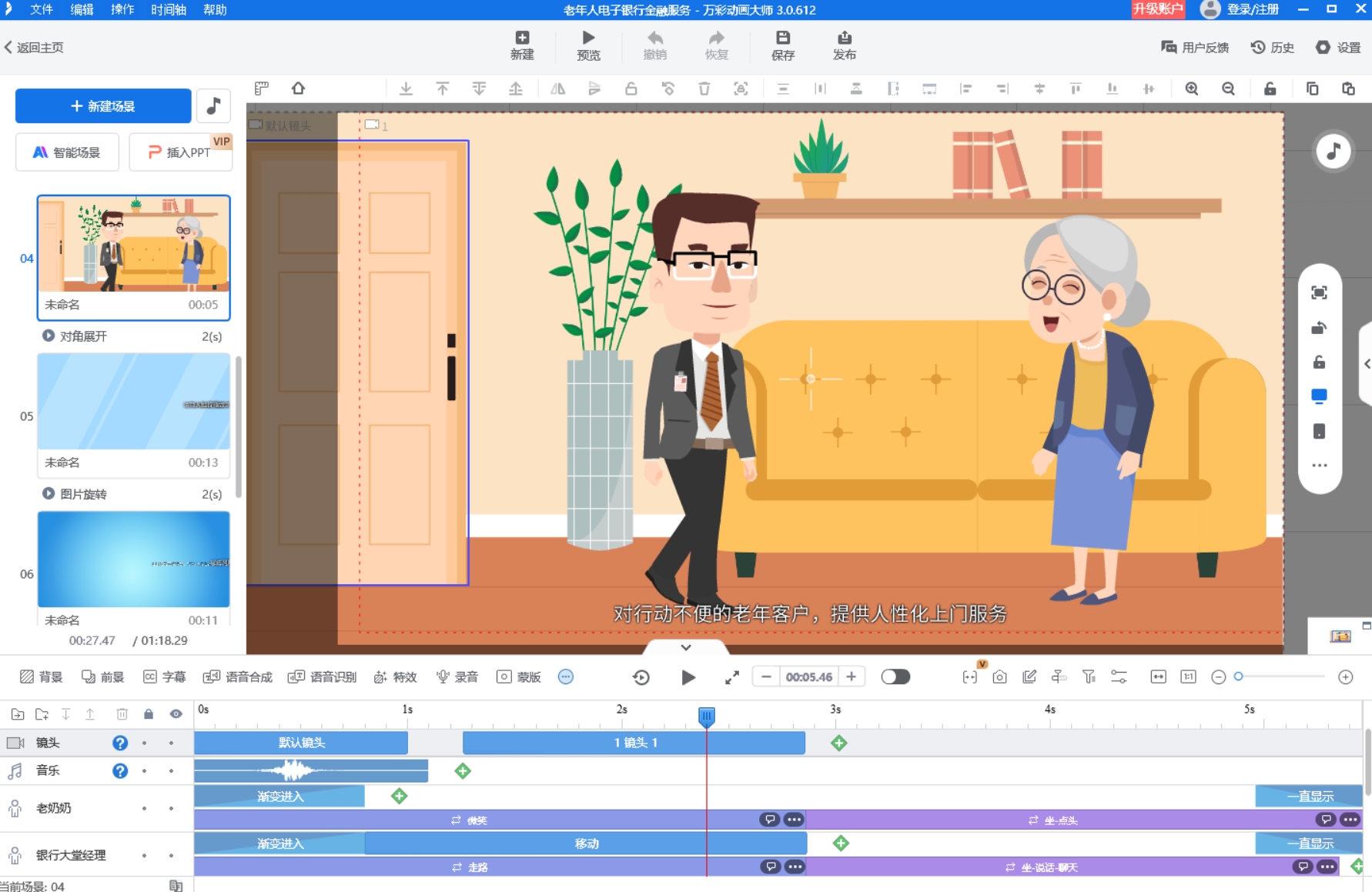1372x892 pixels.
Task: Click lock icon in right floating panel
Action: (x=1319, y=362)
